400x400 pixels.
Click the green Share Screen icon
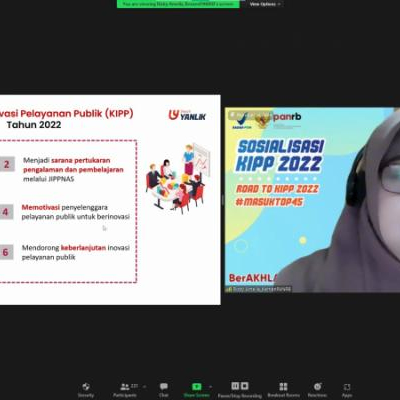tap(197, 387)
